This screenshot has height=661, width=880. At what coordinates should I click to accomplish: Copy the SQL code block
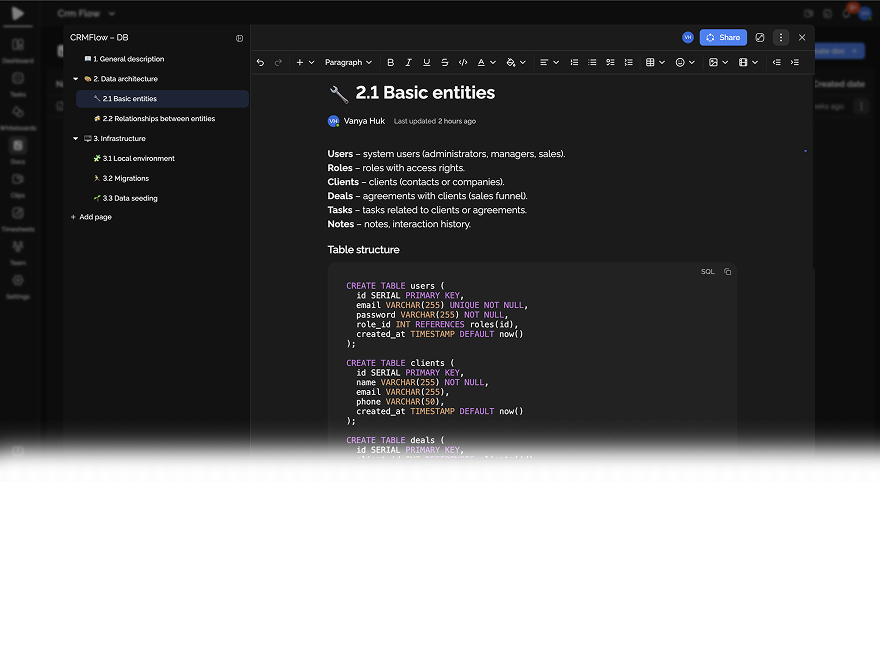tap(727, 272)
